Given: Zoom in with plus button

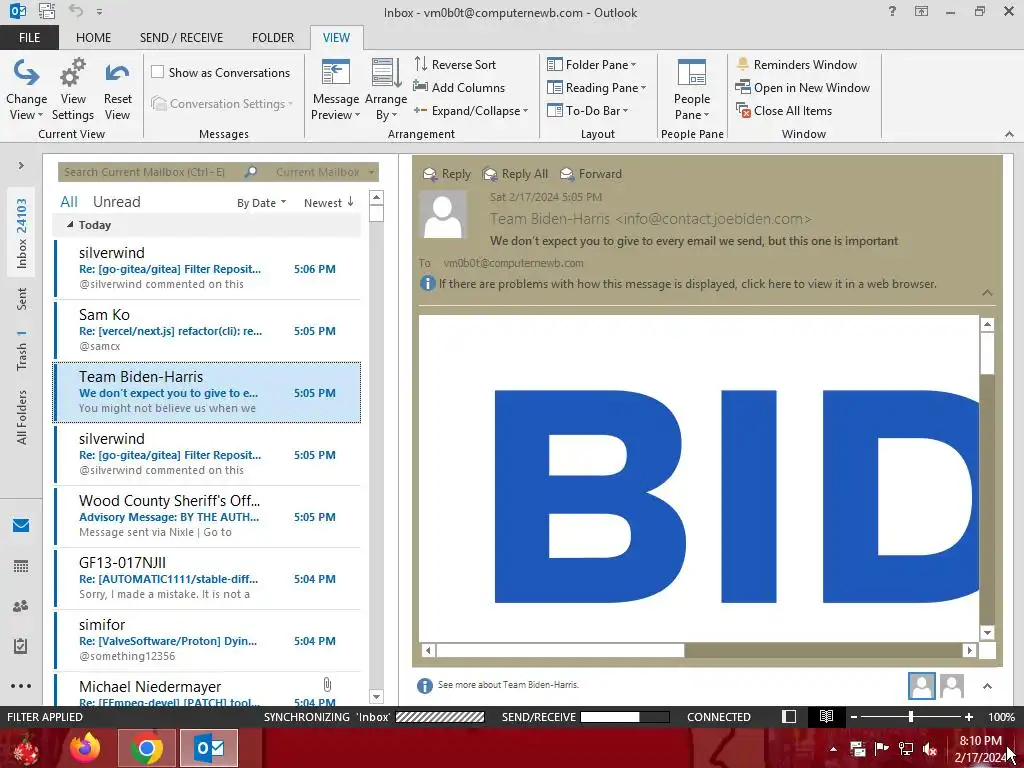Looking at the screenshot, I should click(968, 716).
